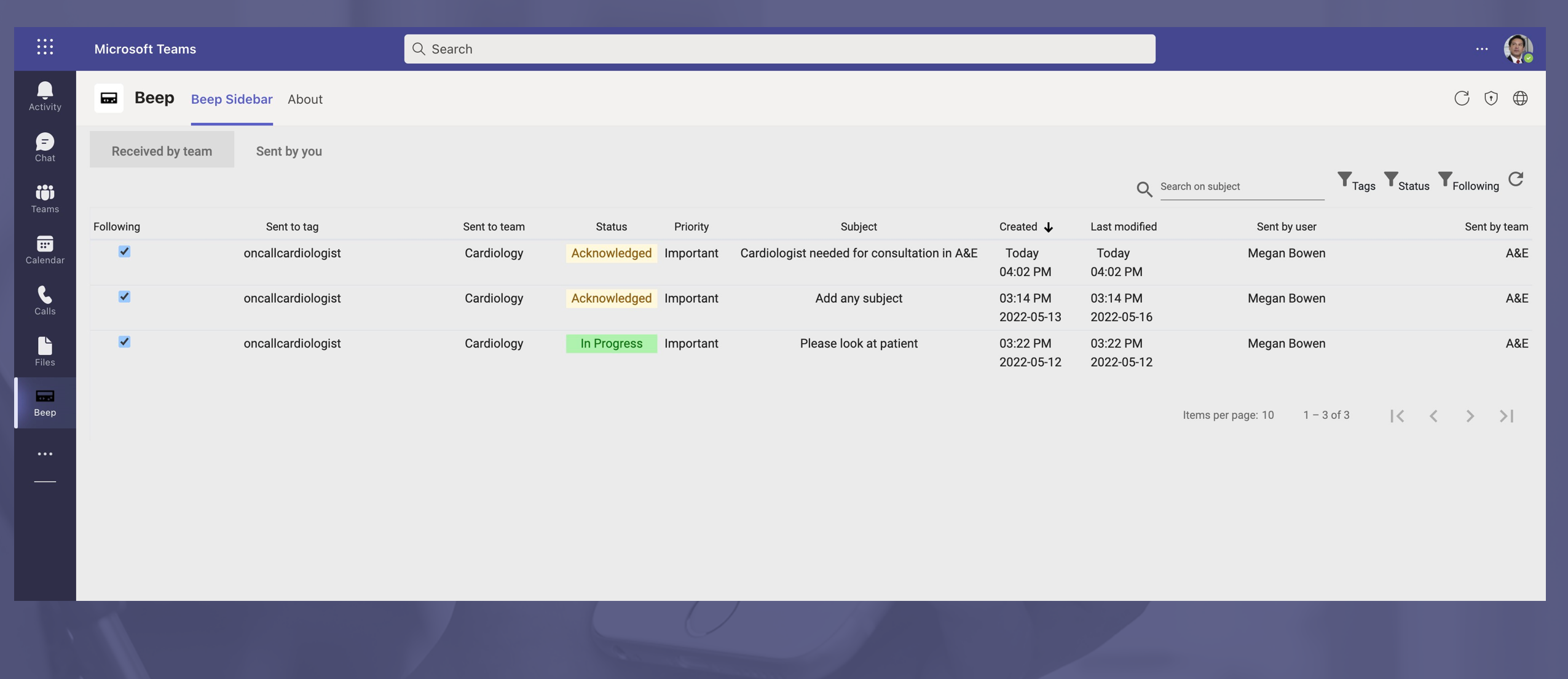Open the Activity bell icon

[45, 96]
